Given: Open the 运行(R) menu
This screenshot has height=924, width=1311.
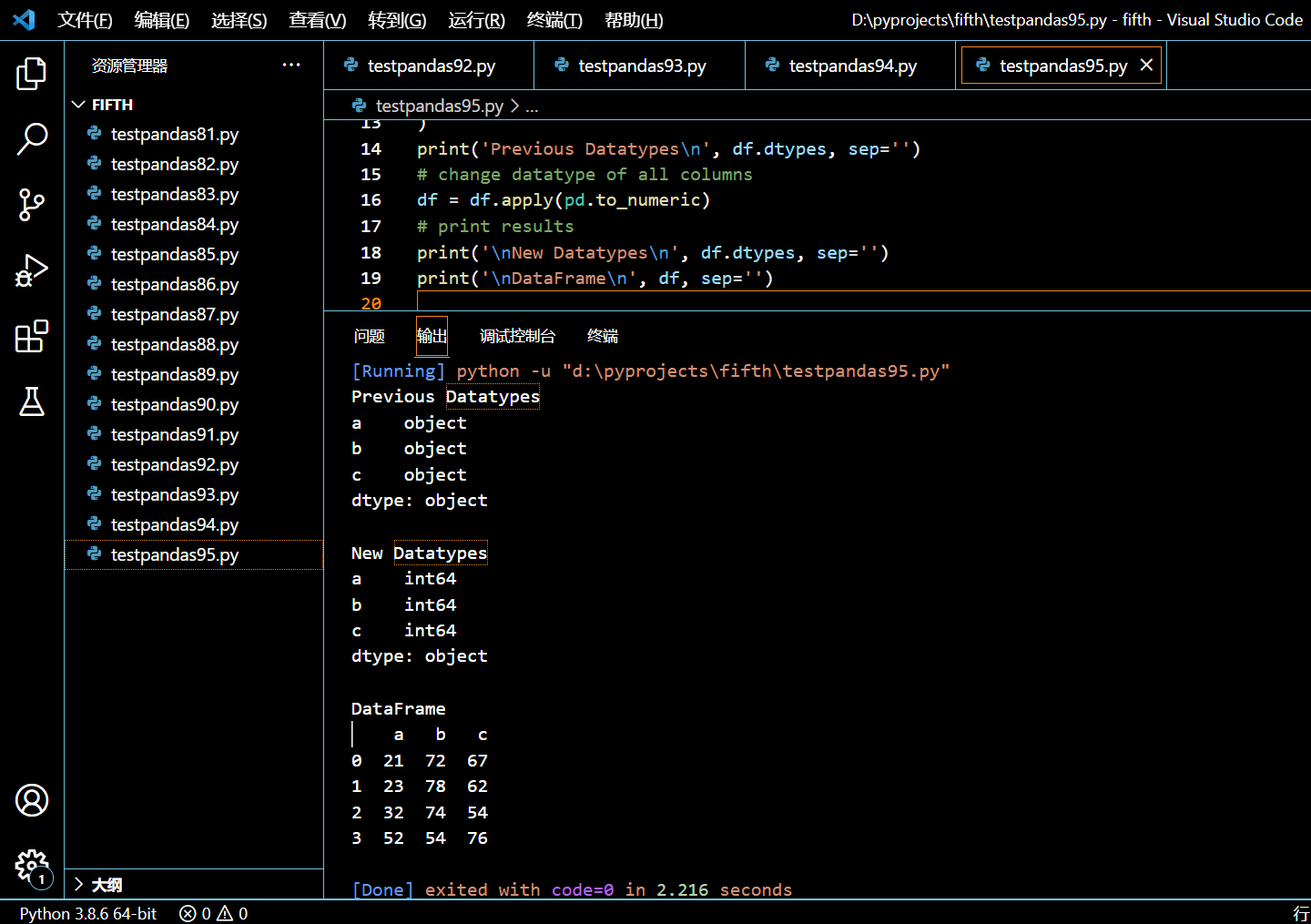Looking at the screenshot, I should coord(477,20).
